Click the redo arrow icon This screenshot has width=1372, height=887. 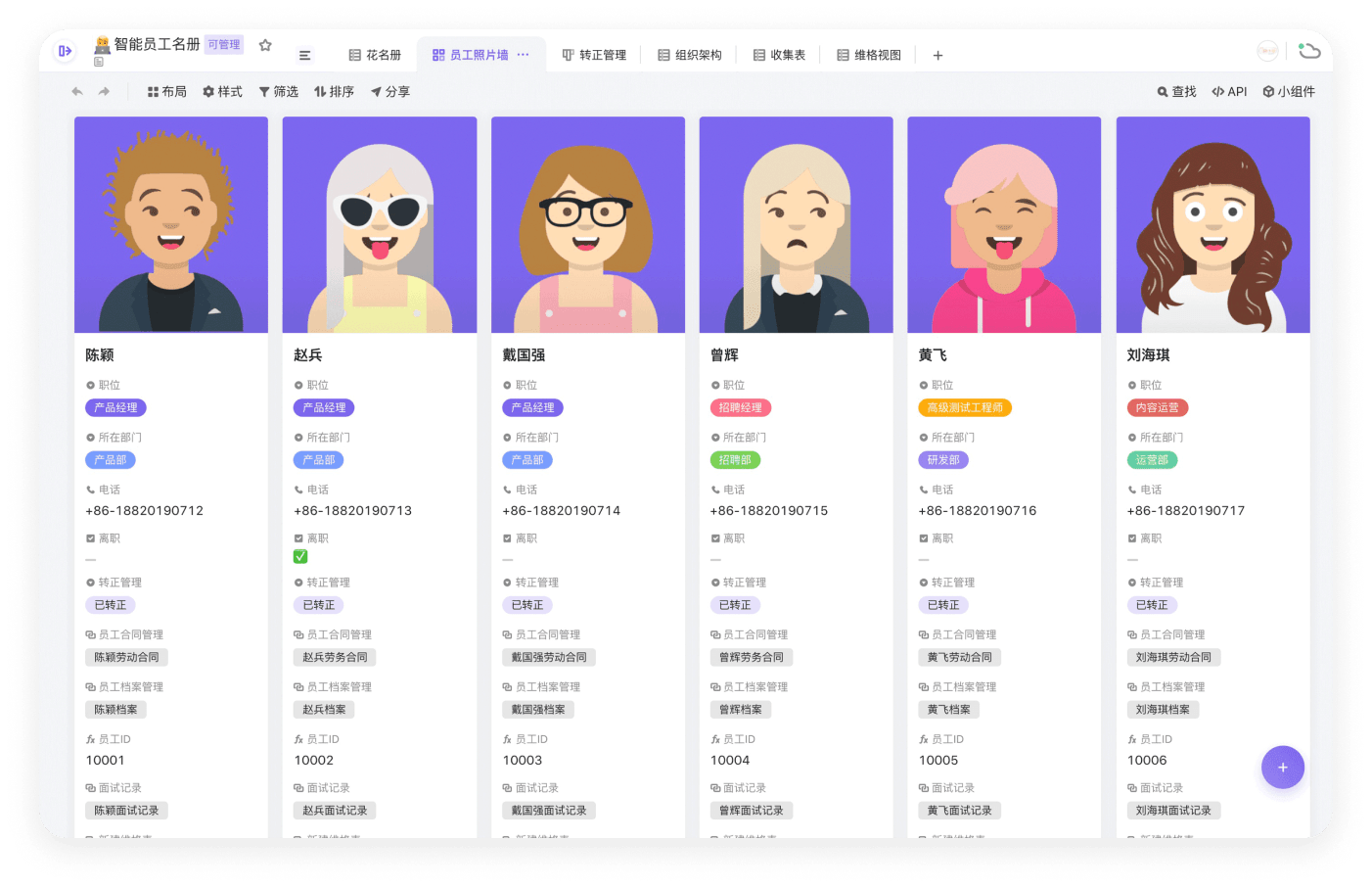(105, 91)
